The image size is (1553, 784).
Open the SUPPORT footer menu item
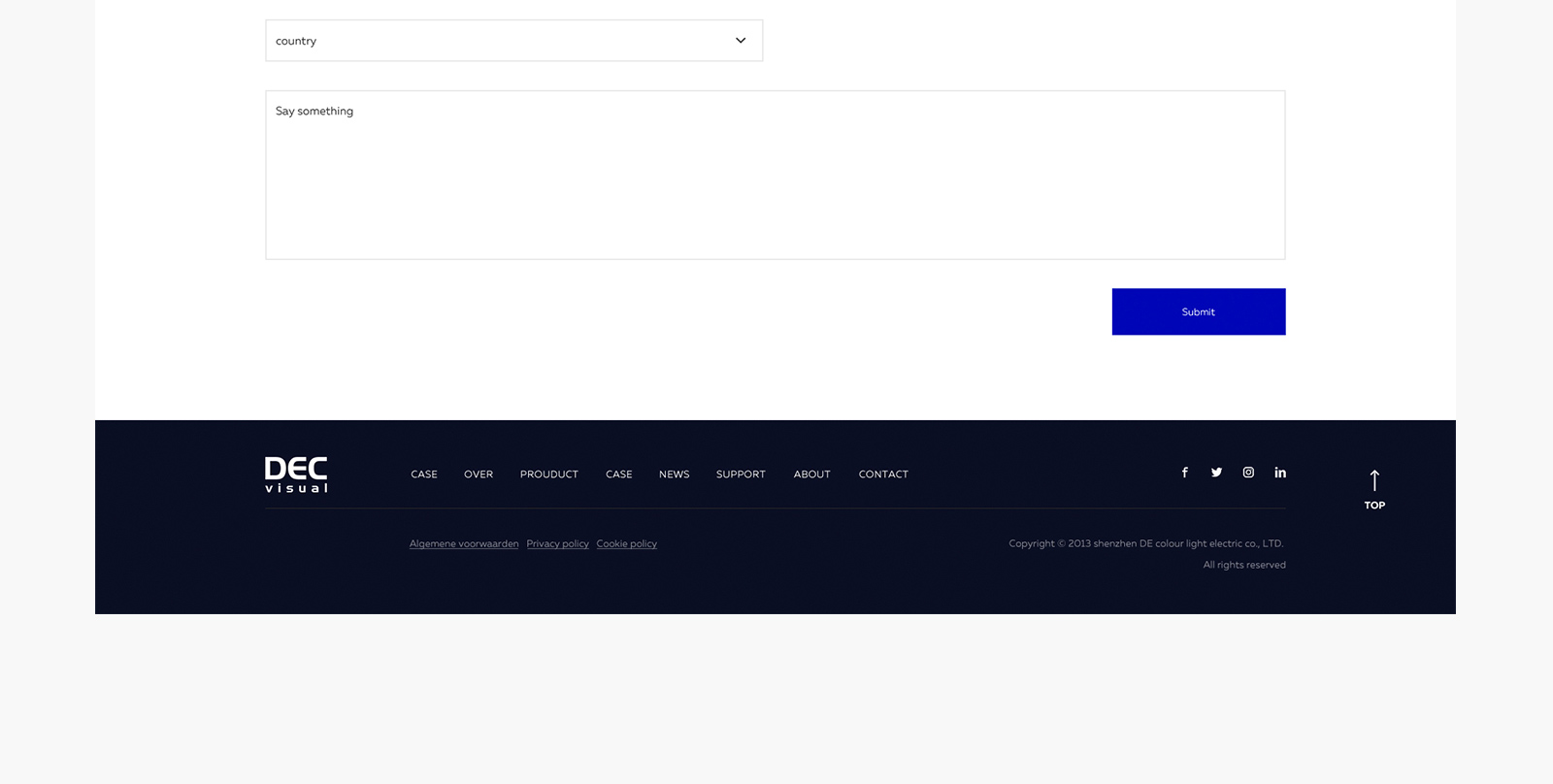point(741,474)
